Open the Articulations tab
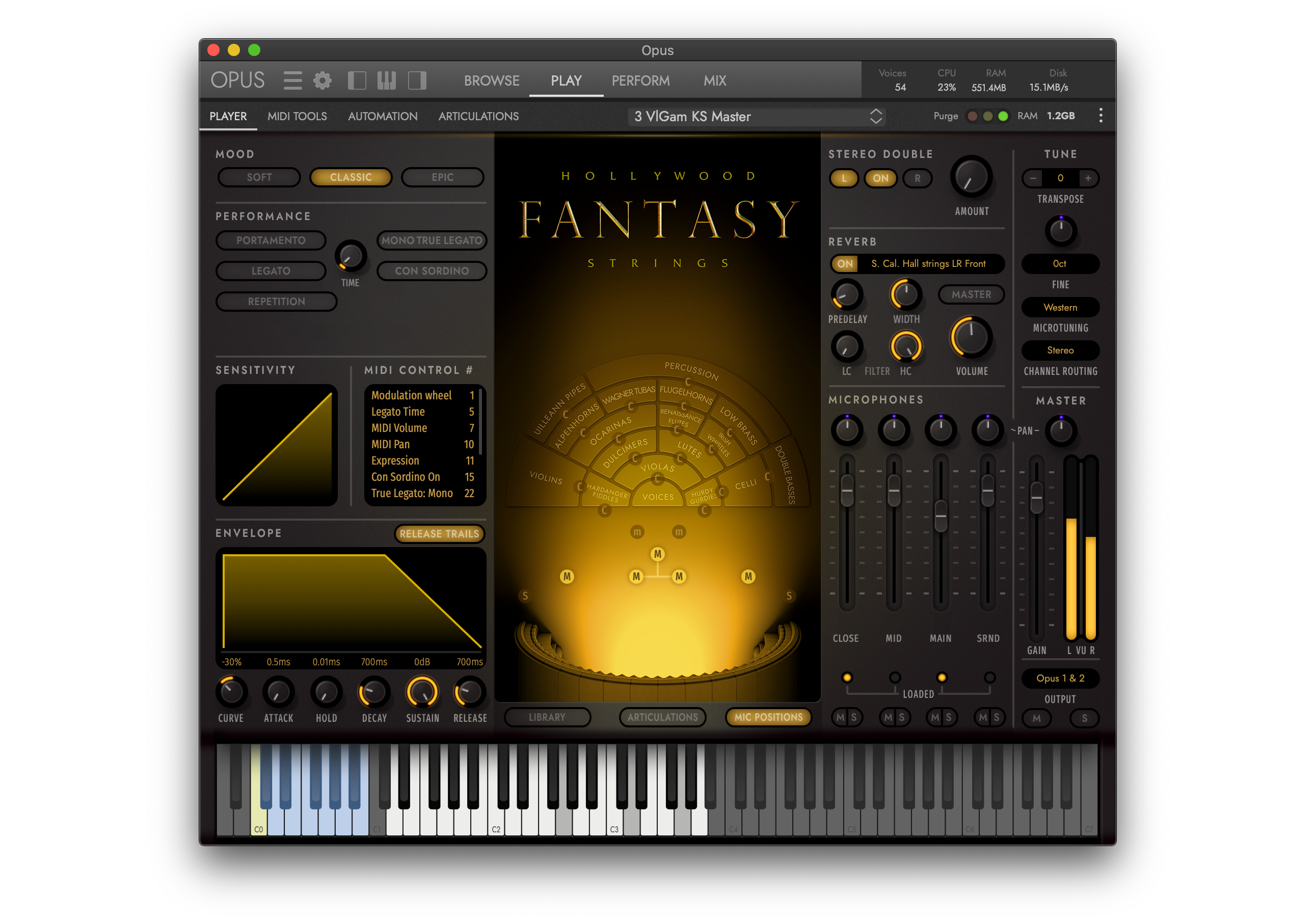The image size is (1316, 921). [478, 116]
